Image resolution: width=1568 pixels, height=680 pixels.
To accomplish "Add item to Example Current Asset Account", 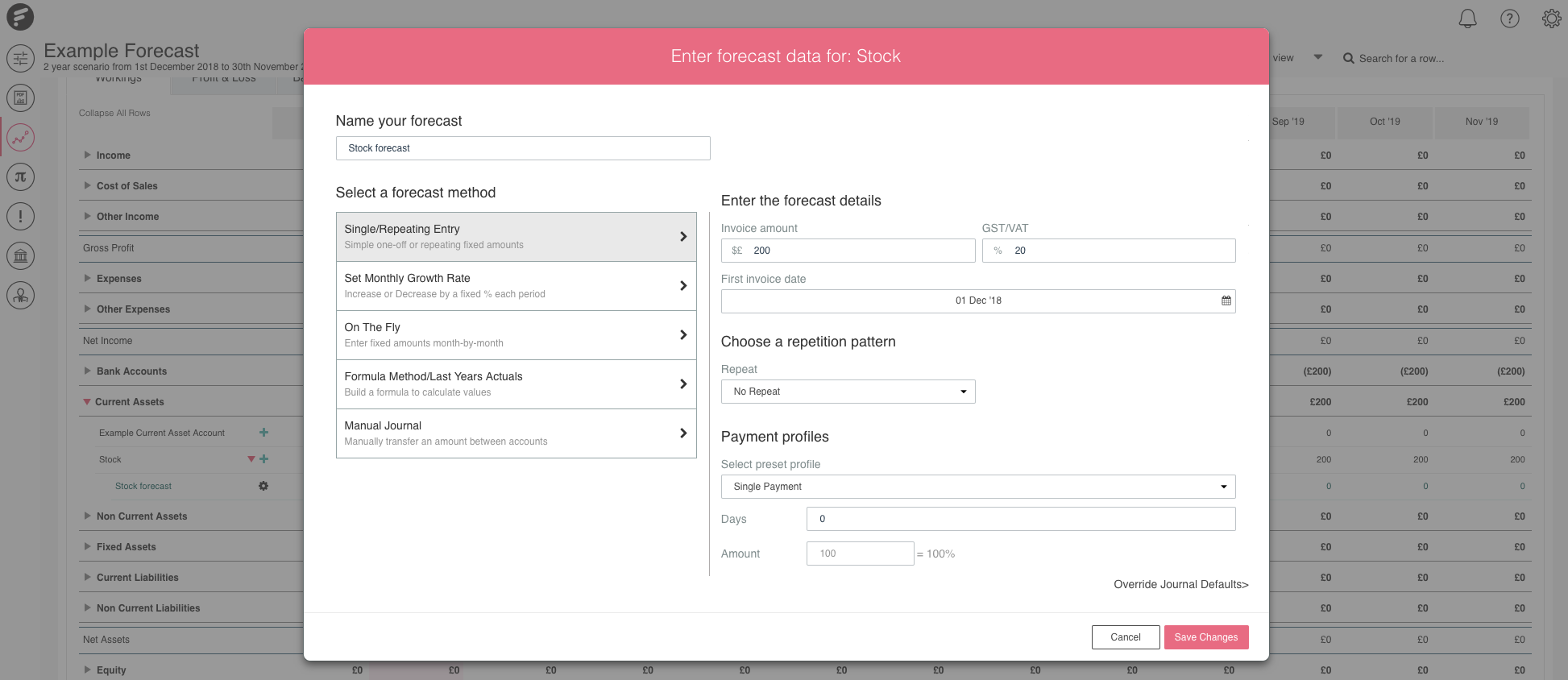I will (x=263, y=433).
